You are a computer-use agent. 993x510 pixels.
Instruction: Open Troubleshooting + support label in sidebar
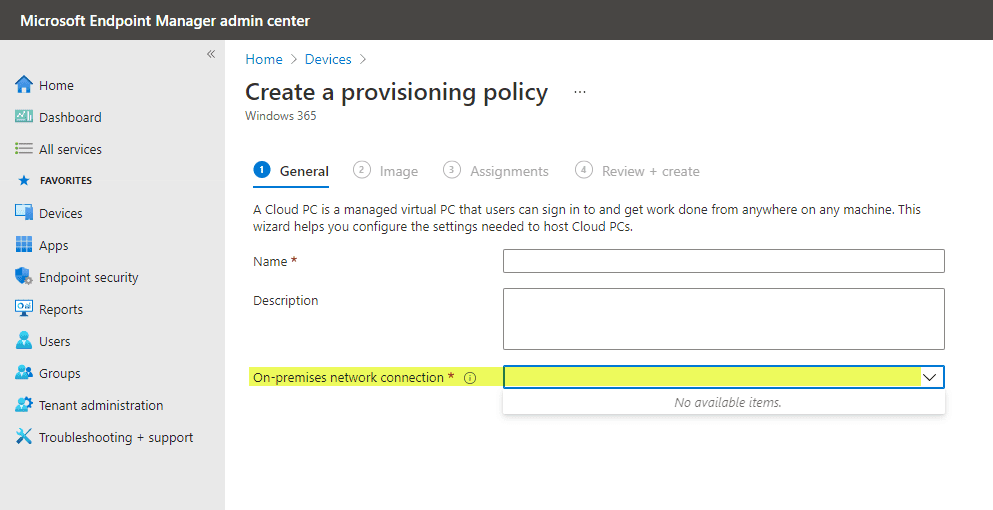[x=116, y=437]
